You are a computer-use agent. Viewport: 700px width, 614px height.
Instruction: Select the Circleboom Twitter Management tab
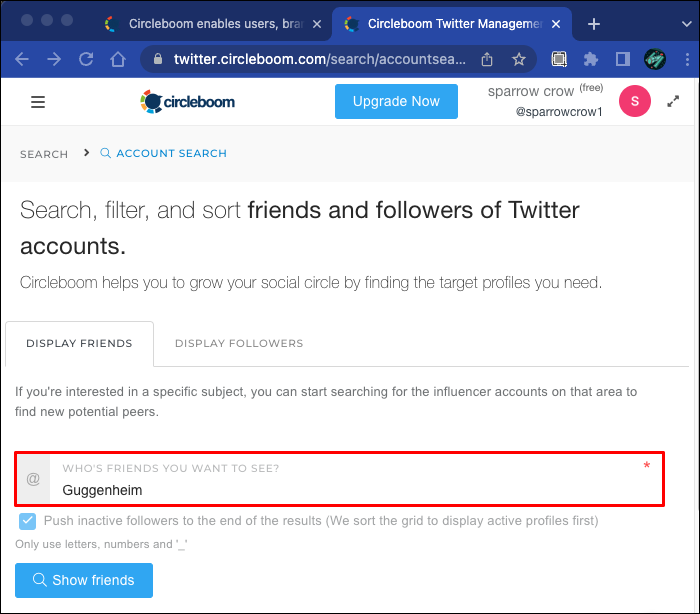pyautogui.click(x=451, y=24)
